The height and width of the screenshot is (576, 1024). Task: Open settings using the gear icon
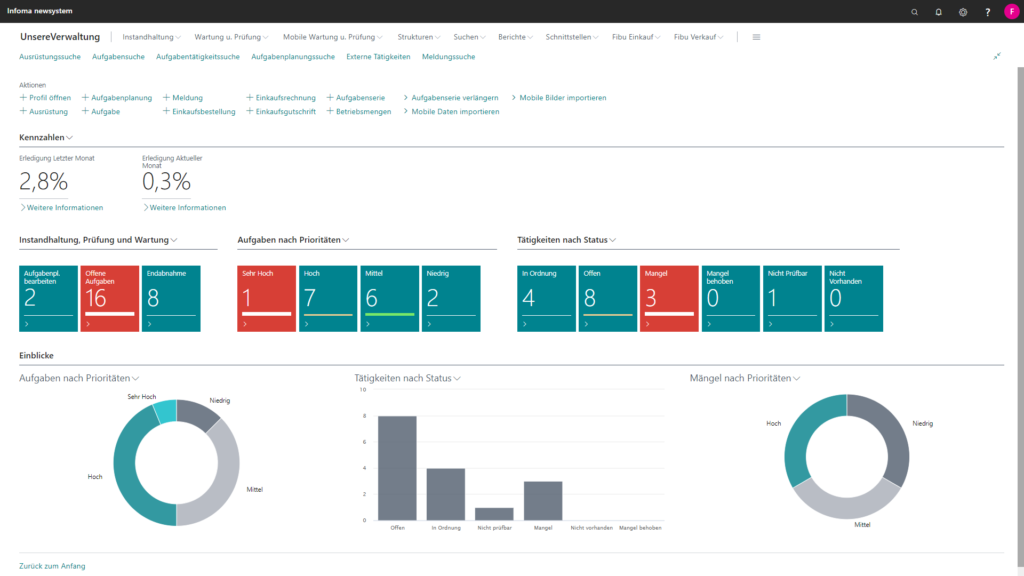[962, 12]
